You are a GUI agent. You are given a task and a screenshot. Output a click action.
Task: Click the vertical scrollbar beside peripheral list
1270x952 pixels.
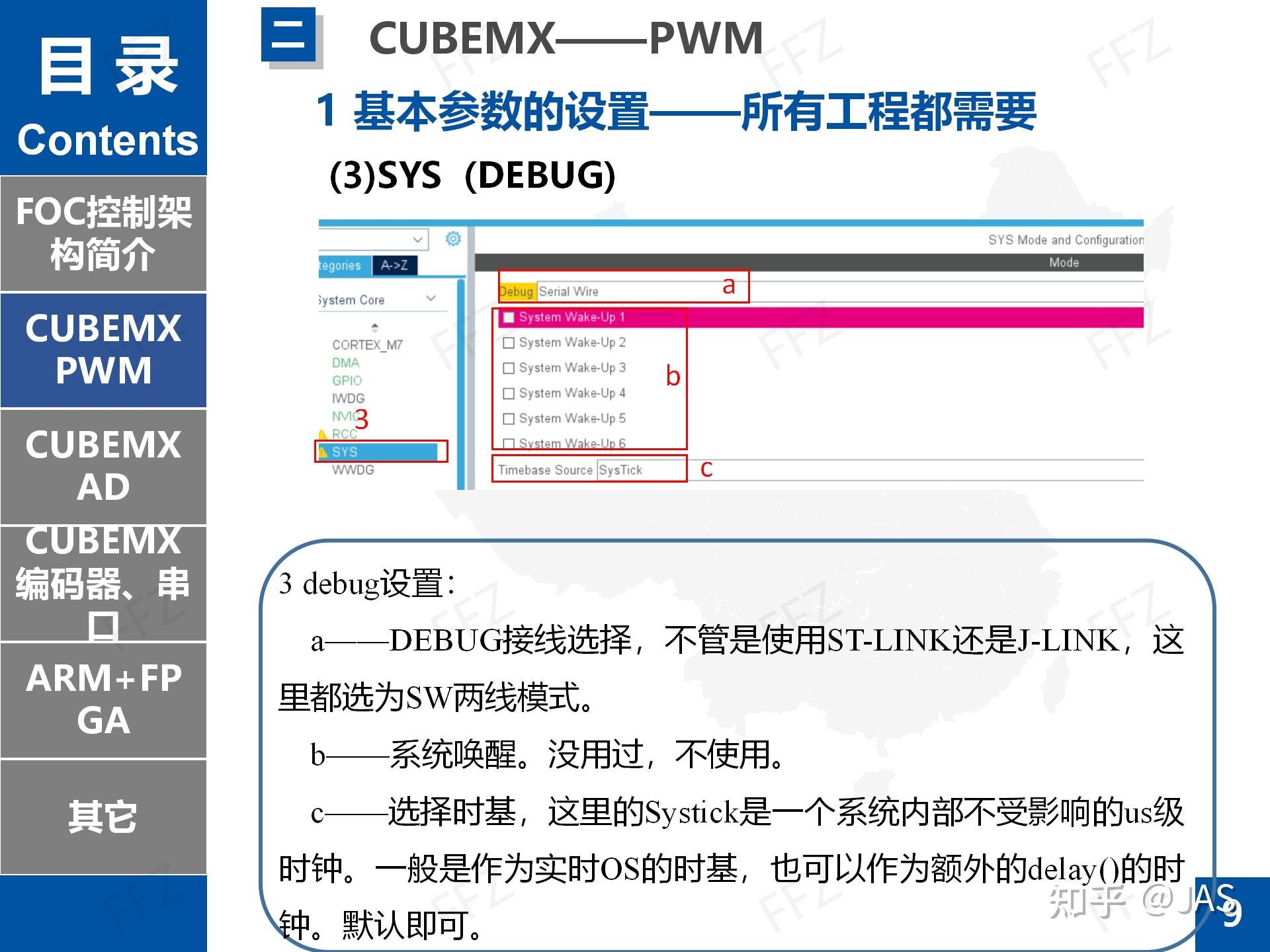[461, 383]
